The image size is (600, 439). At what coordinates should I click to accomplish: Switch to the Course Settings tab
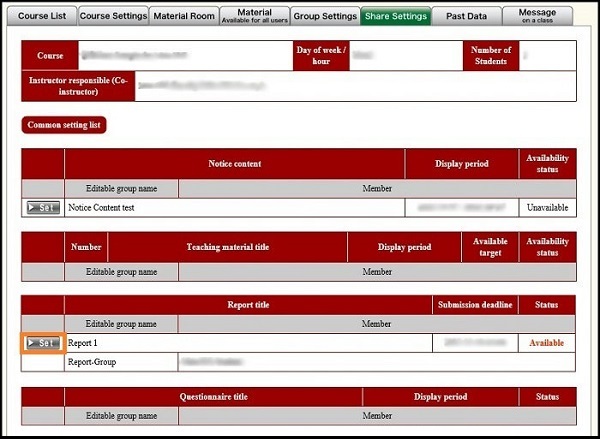coord(112,16)
